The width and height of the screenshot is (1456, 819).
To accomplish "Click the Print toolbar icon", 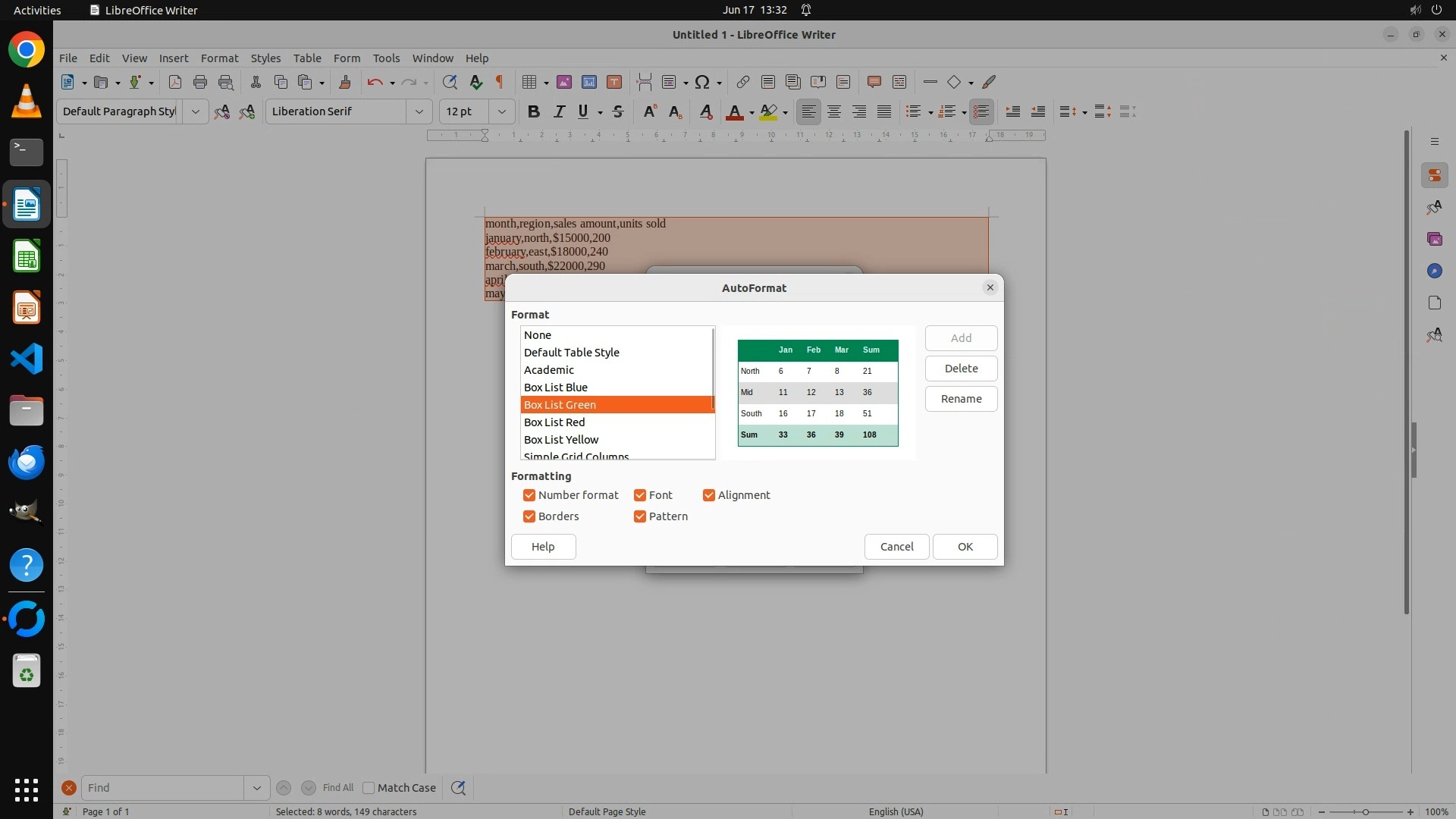I will click(x=200, y=82).
